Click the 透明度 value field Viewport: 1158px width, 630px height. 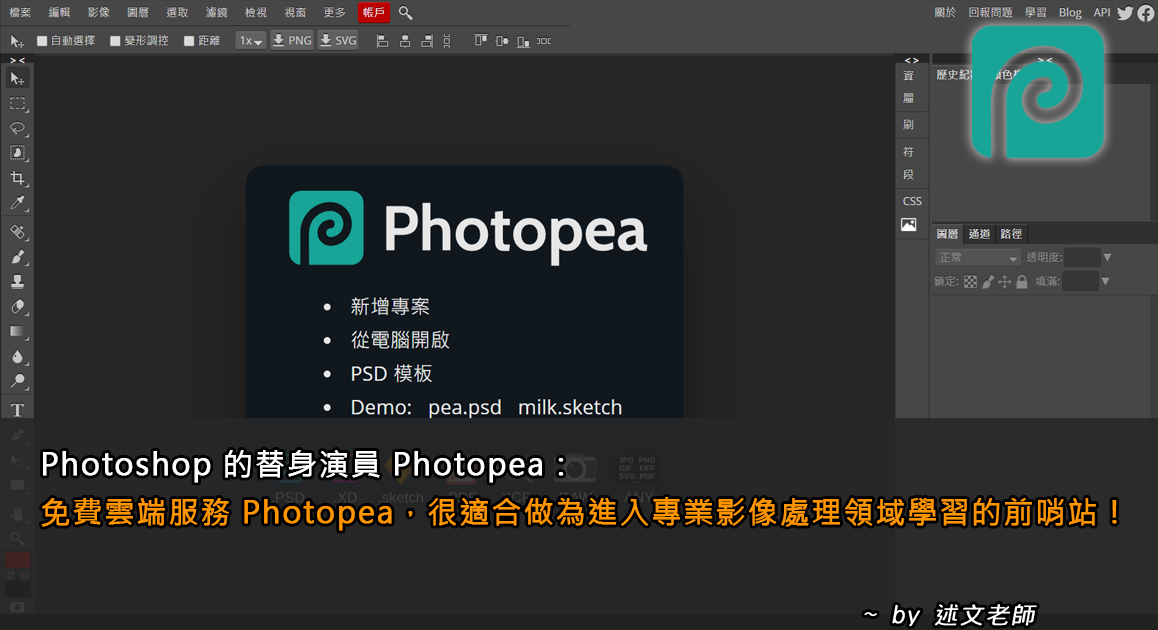pos(1082,257)
